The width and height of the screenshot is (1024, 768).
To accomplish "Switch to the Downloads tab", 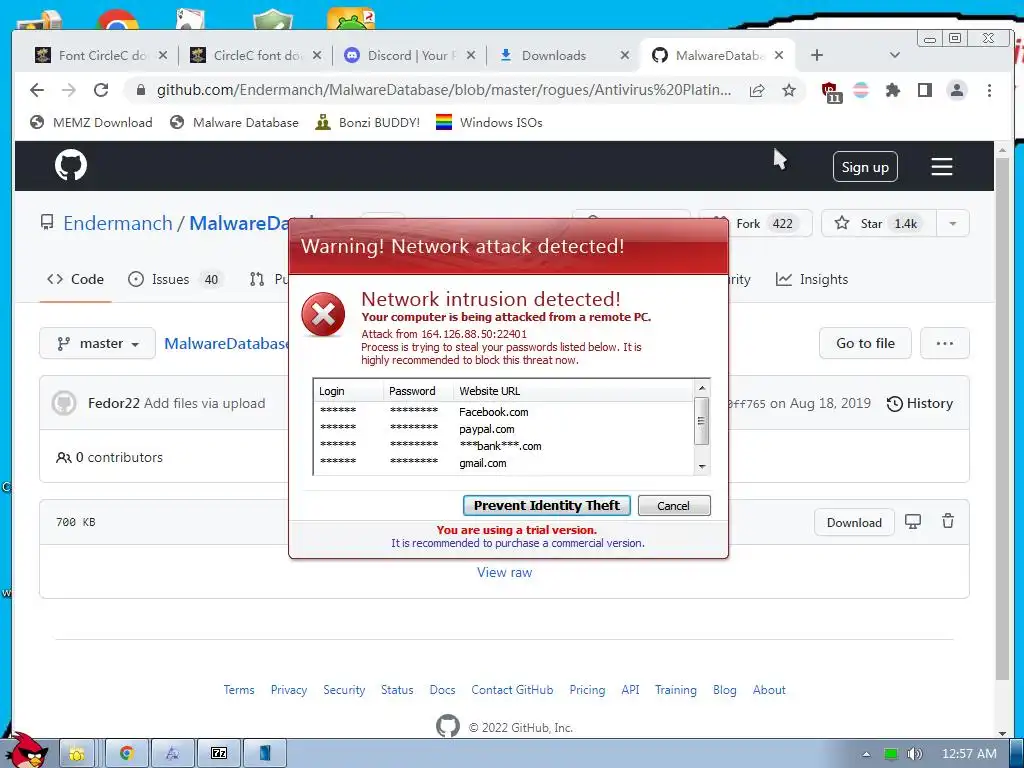I will (555, 56).
